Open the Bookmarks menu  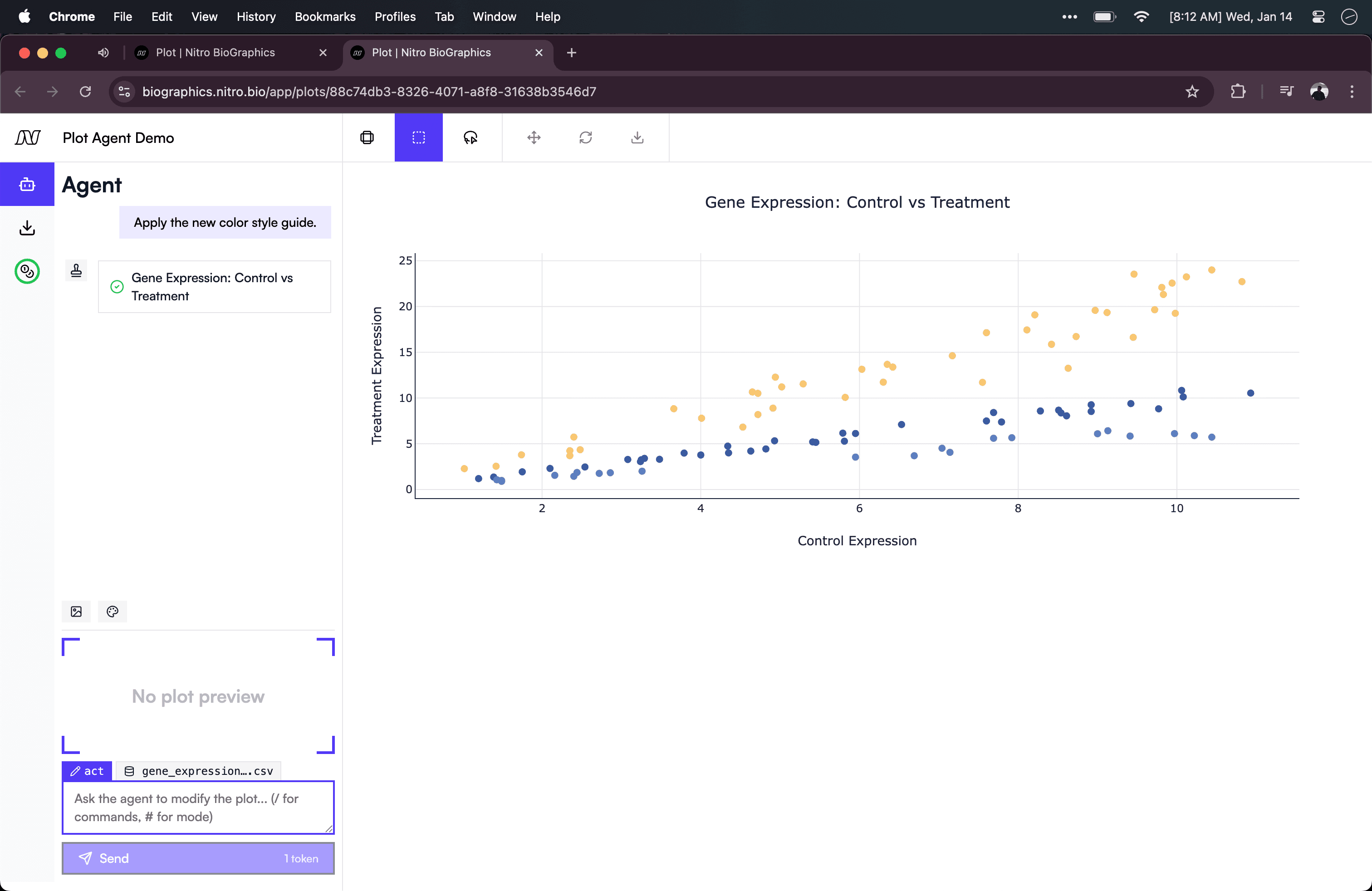(325, 17)
